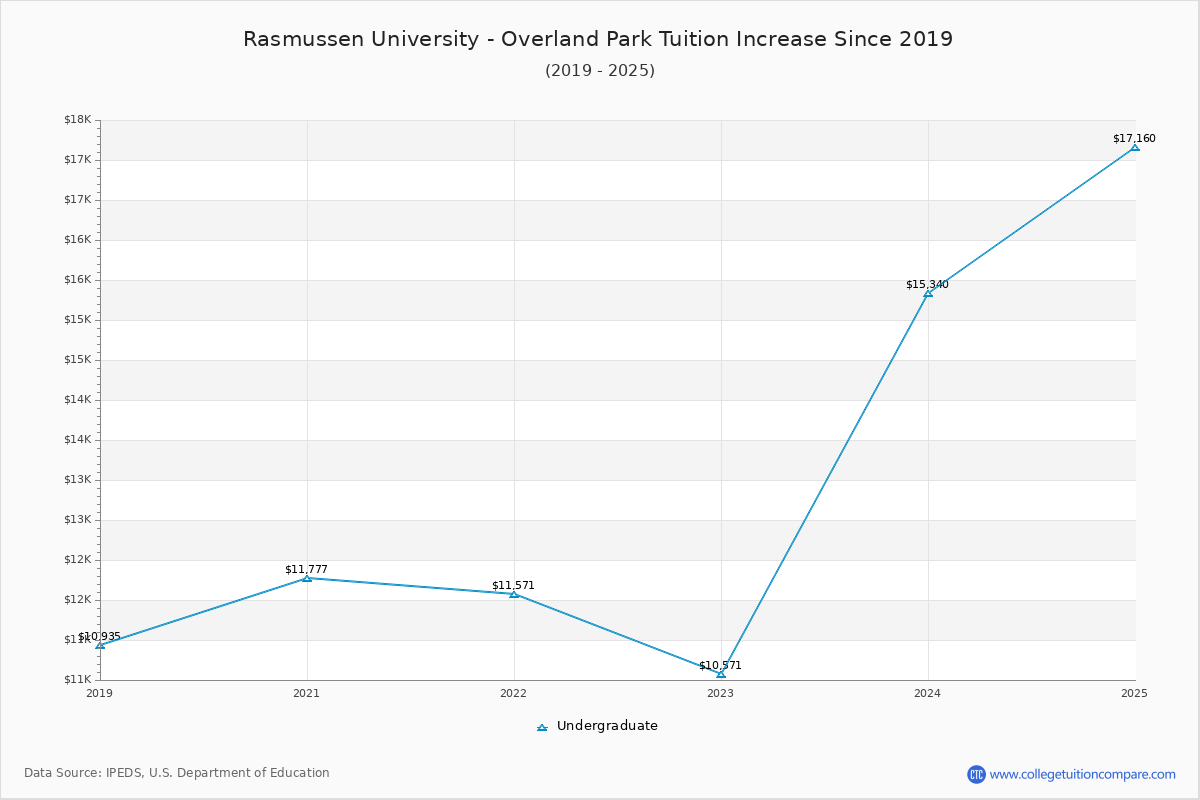This screenshot has width=1200, height=800.
Task: Click the 2023 data point triangle
Action: pos(721,674)
